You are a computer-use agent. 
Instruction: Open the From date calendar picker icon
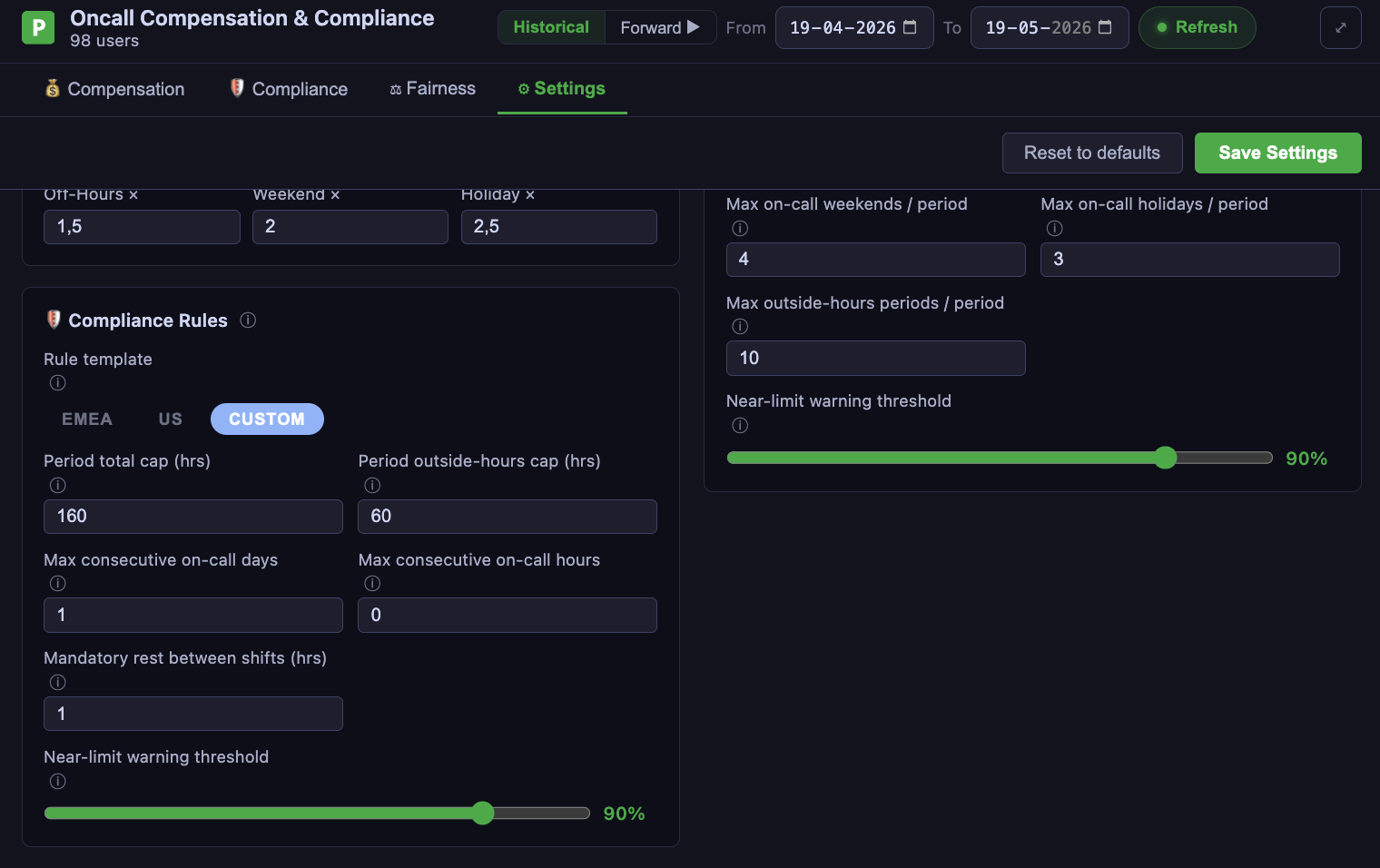[910, 27]
